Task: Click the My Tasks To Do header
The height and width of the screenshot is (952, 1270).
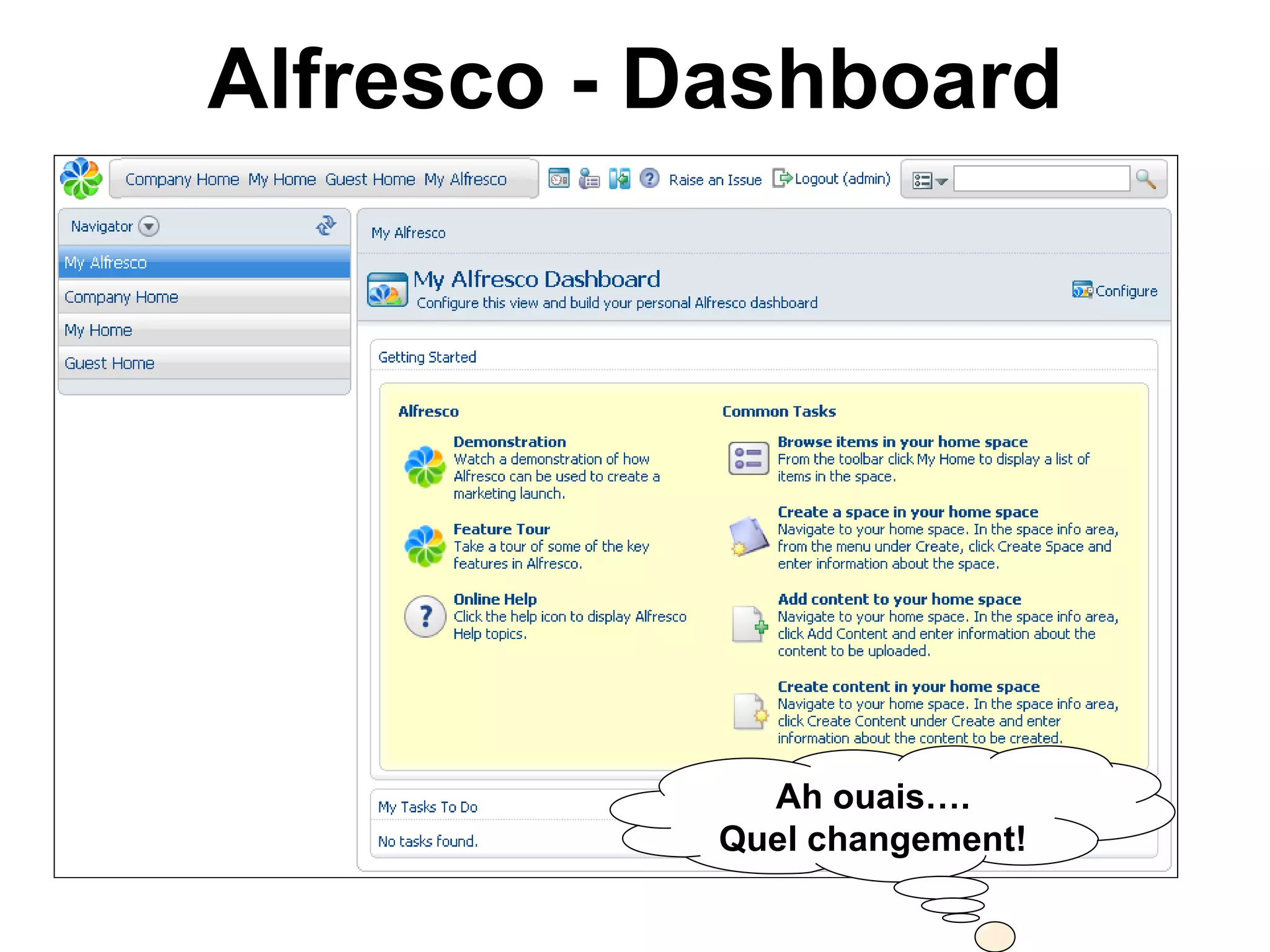Action: (428, 807)
